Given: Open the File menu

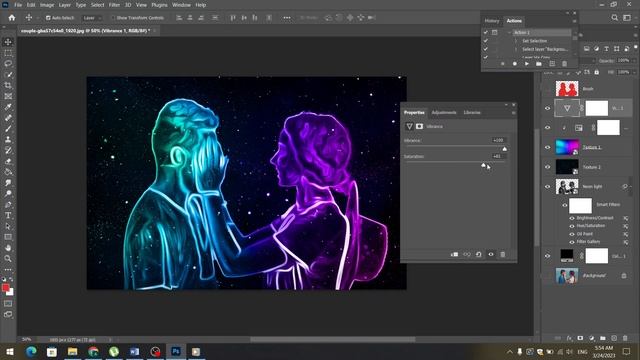Looking at the screenshot, I should tap(18, 5).
